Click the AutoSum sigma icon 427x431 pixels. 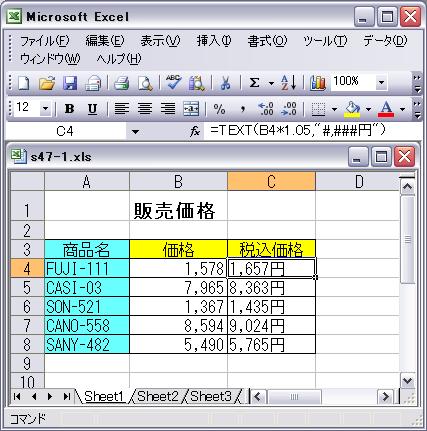(254, 83)
